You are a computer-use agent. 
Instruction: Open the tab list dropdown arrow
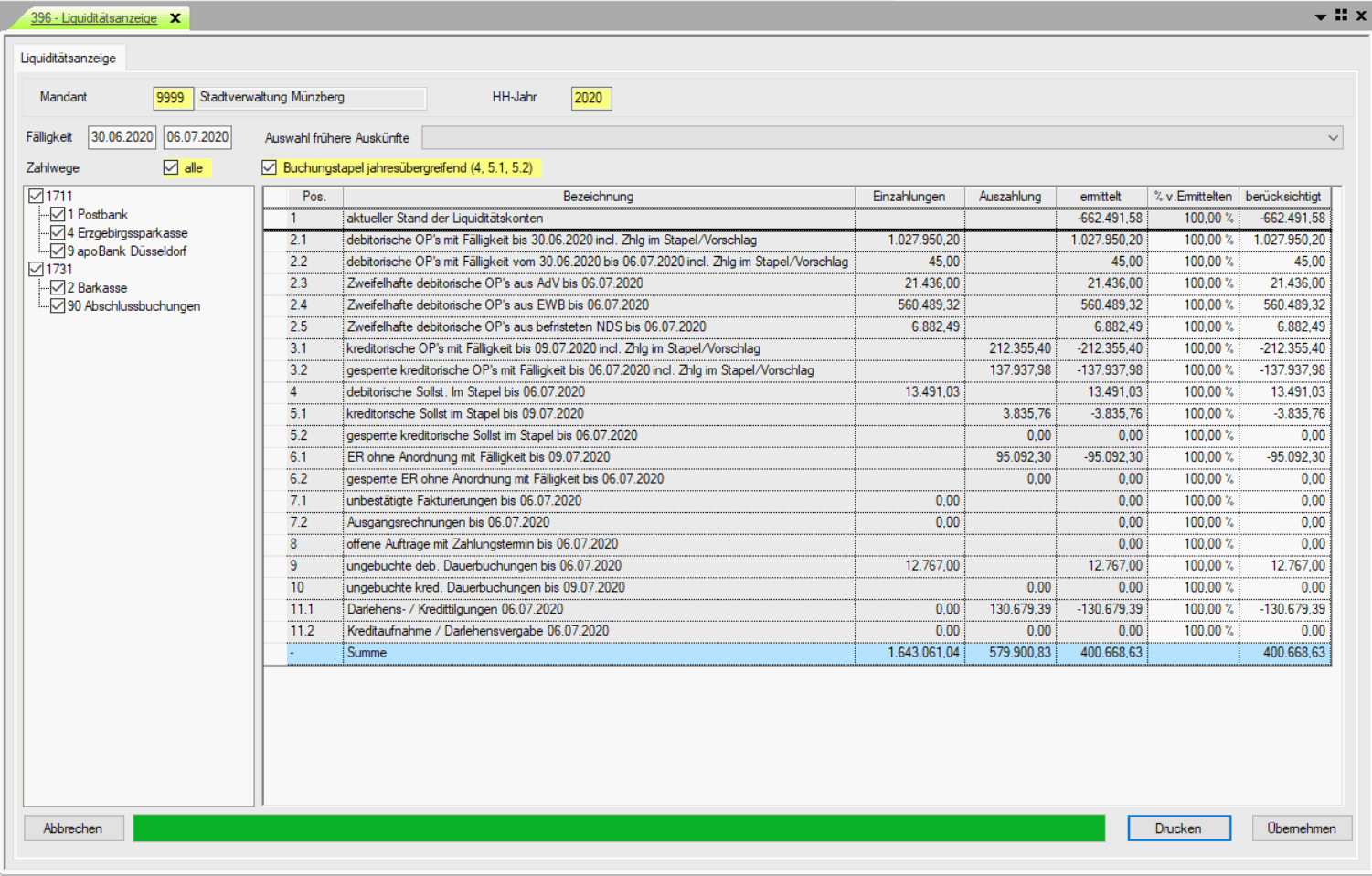pos(1320,17)
